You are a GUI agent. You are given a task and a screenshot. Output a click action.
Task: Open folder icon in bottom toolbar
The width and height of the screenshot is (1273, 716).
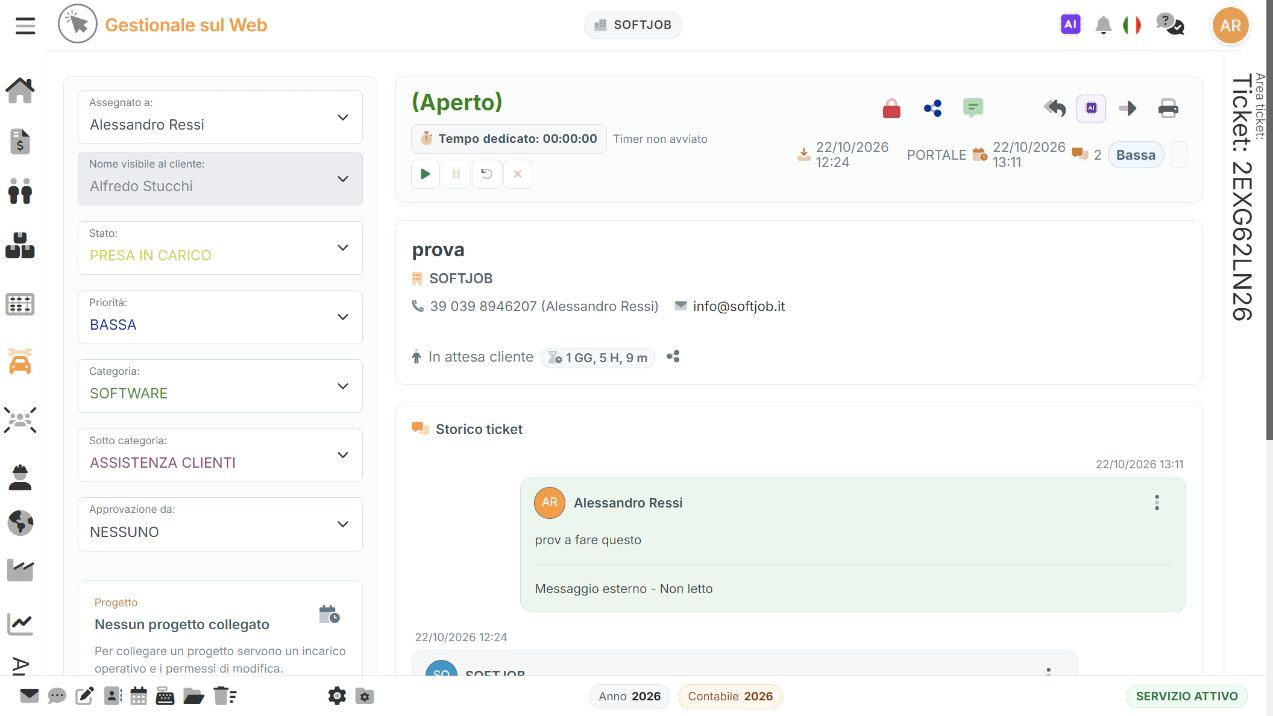pyautogui.click(x=193, y=696)
